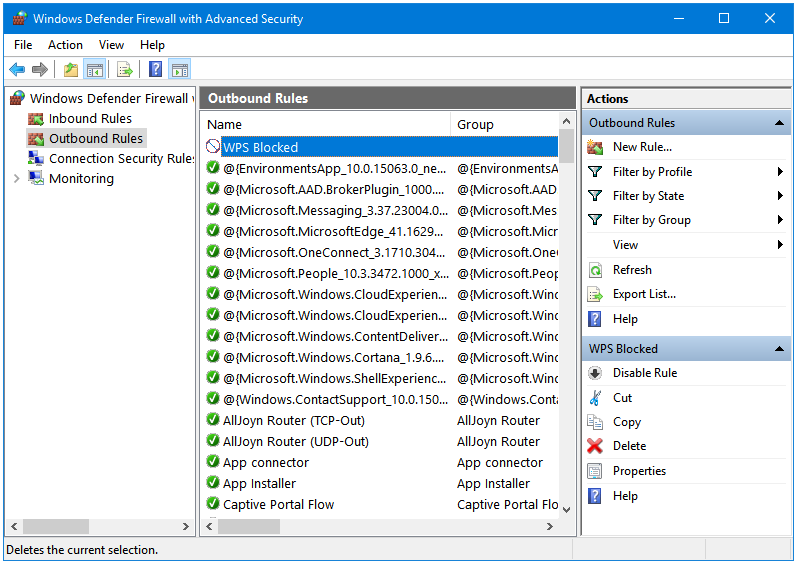797x564 pixels.
Task: Click the Filter by Group funnel icon
Action: 595,220
